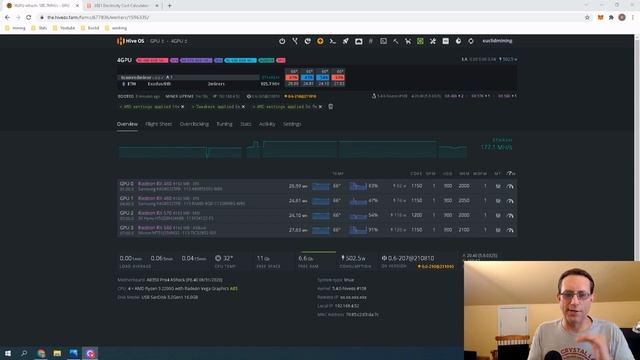The width and height of the screenshot is (640, 360).
Task: Click the browser address bar
Action: click(x=310, y=18)
